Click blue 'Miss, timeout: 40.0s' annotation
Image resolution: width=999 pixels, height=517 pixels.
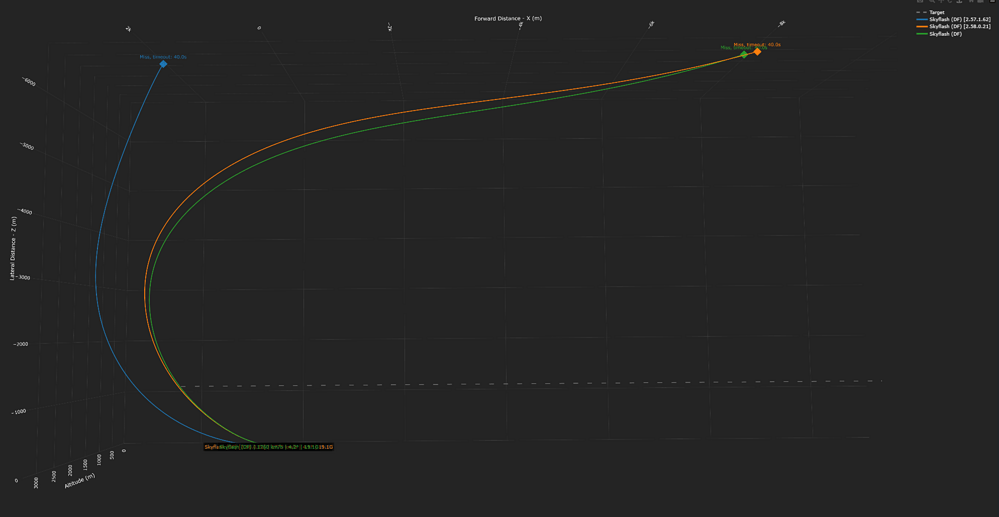(163, 57)
